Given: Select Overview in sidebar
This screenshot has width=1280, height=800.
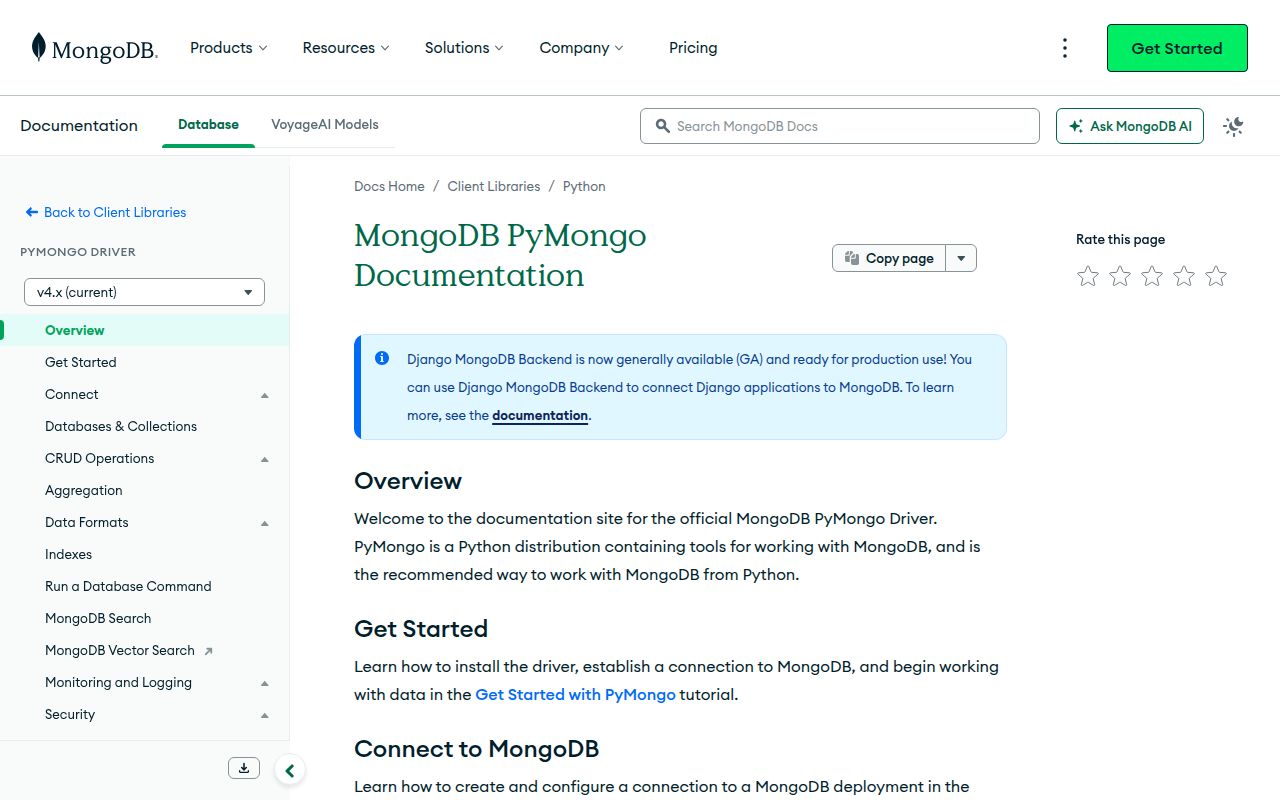Looking at the screenshot, I should click(145, 330).
